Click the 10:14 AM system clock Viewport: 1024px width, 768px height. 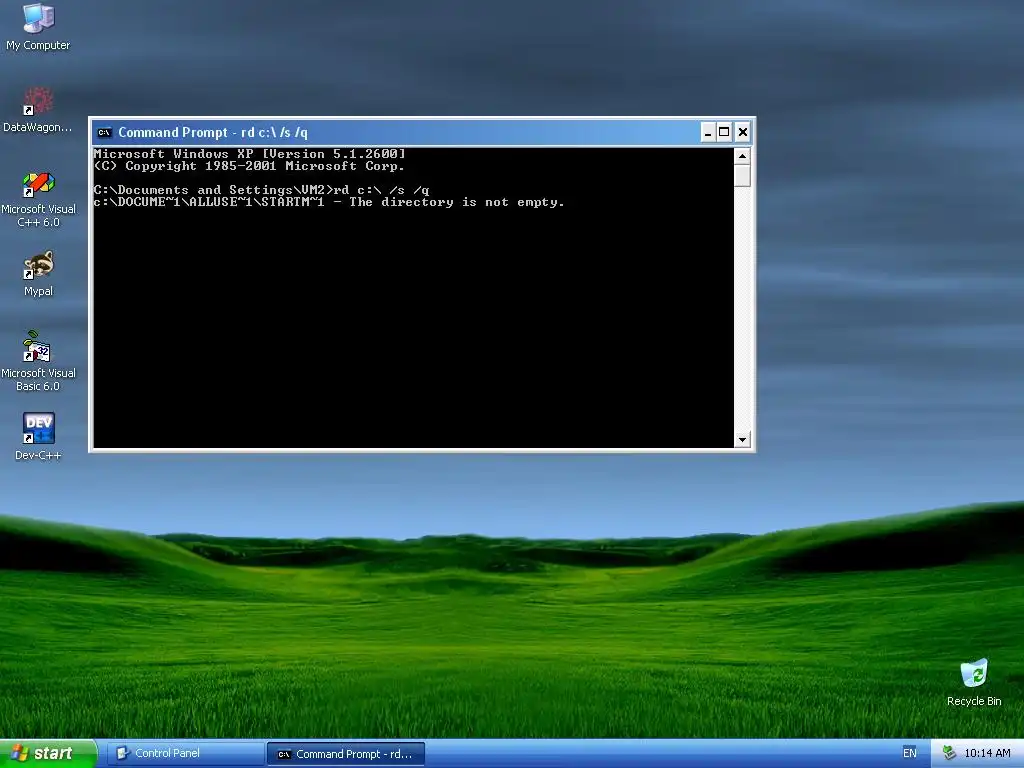pos(987,754)
